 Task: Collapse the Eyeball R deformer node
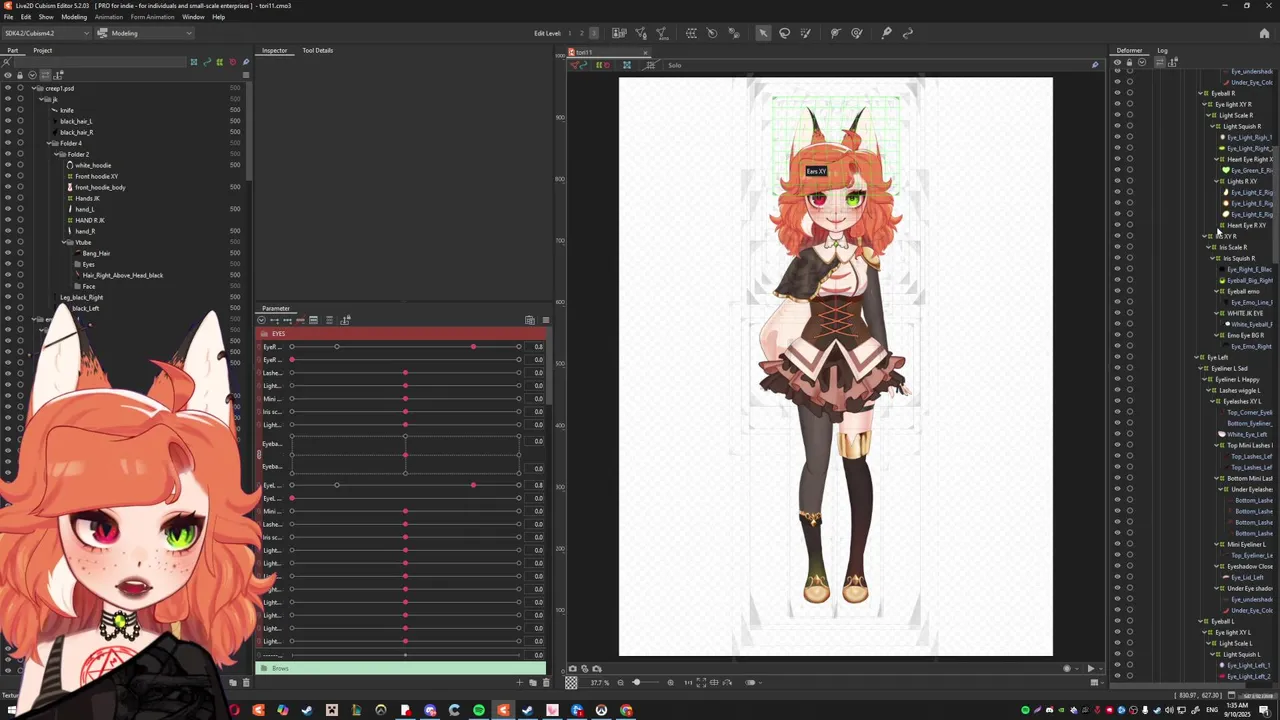point(1201,93)
